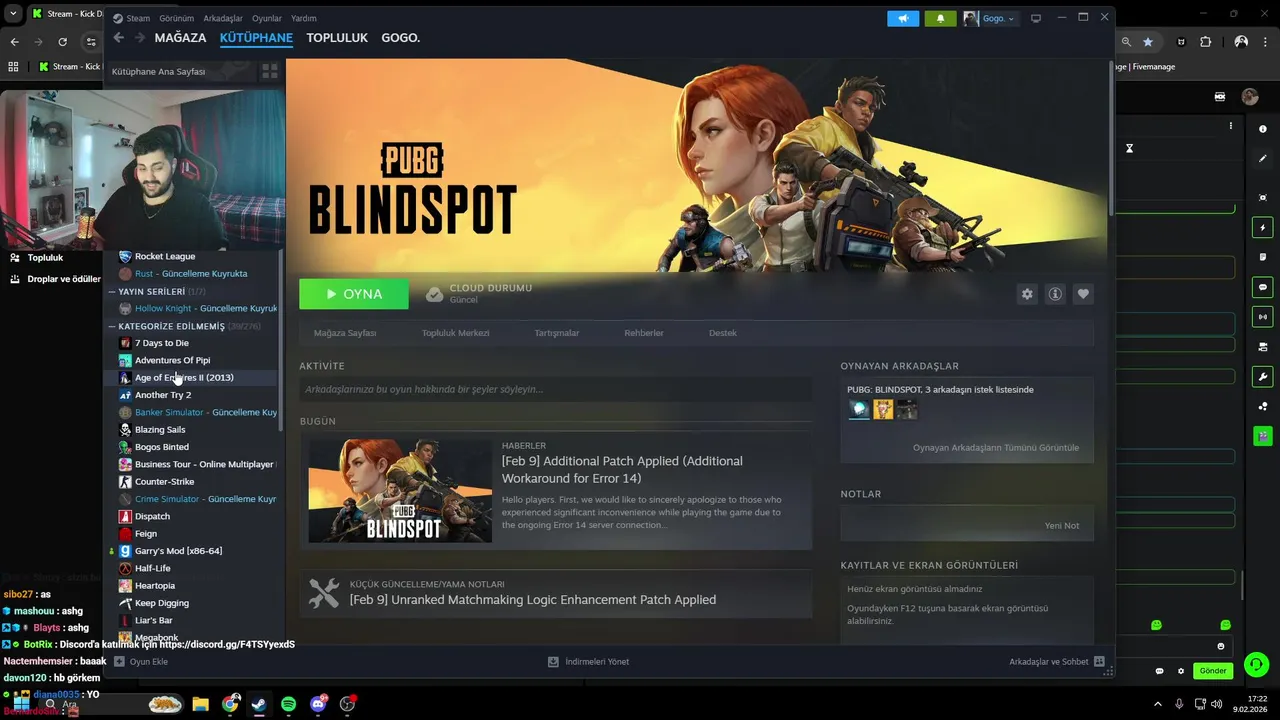Open Rehberler link
Screen dimensions: 1280x720
[x=644, y=333]
